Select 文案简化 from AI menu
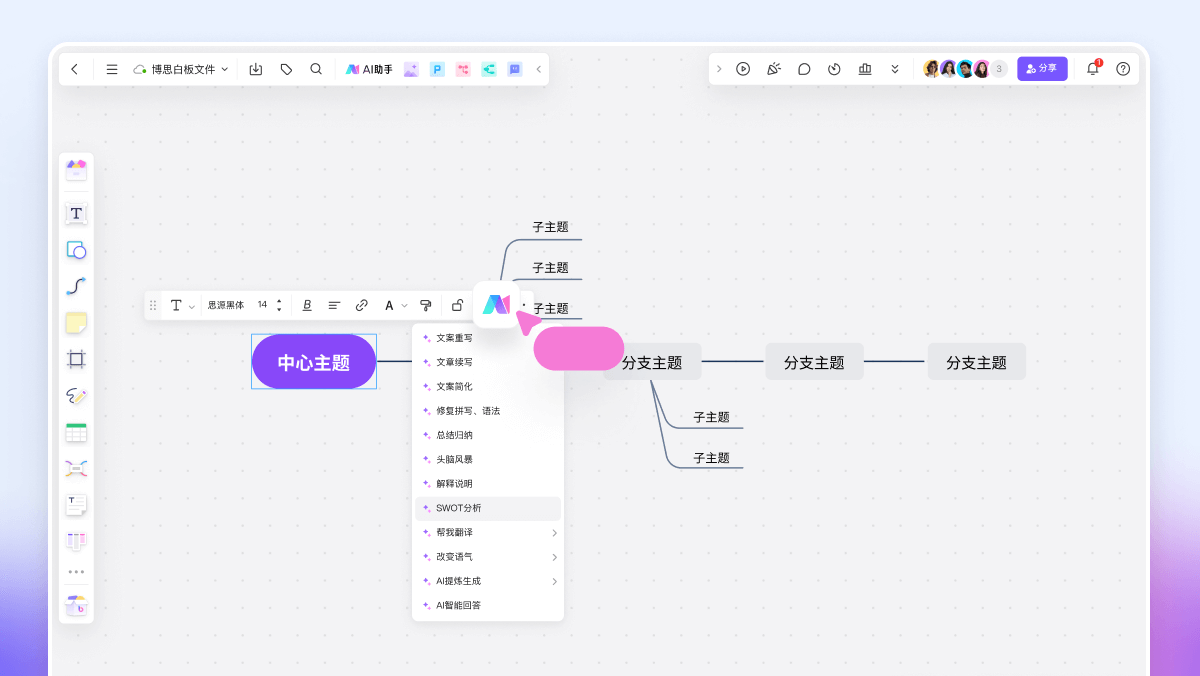Image resolution: width=1200 pixels, height=676 pixels. pos(488,386)
